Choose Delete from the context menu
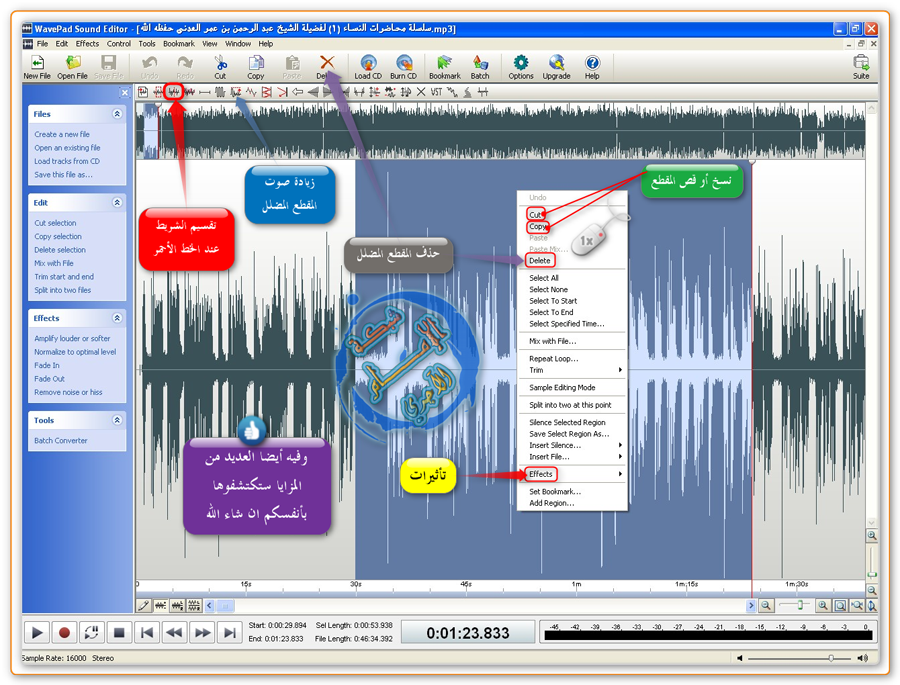This screenshot has width=900, height=685. pos(540,260)
